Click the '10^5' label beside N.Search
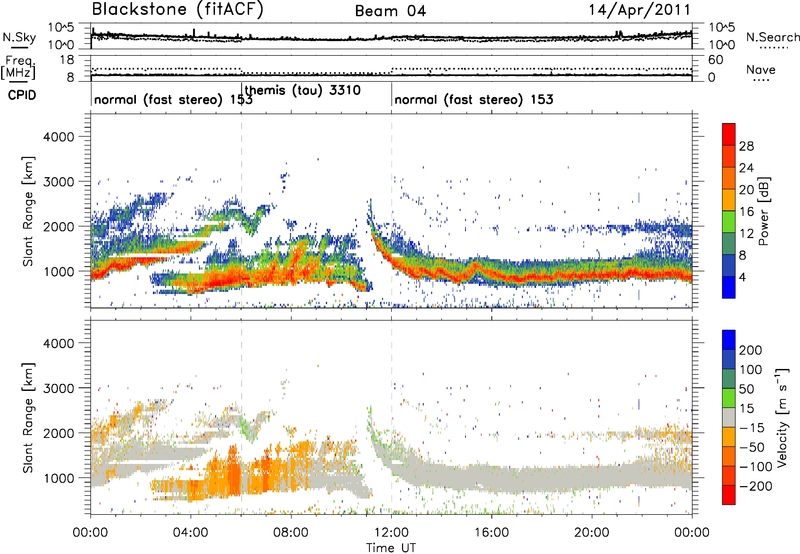 coord(722,27)
